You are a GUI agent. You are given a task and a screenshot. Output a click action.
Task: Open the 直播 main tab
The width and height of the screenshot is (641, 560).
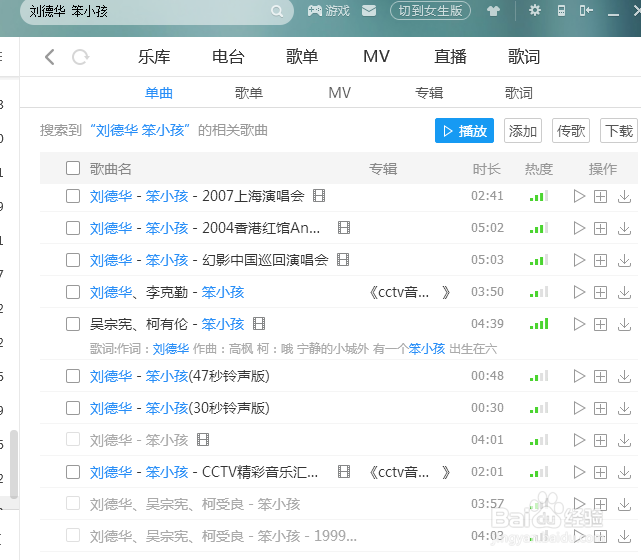pyautogui.click(x=450, y=57)
